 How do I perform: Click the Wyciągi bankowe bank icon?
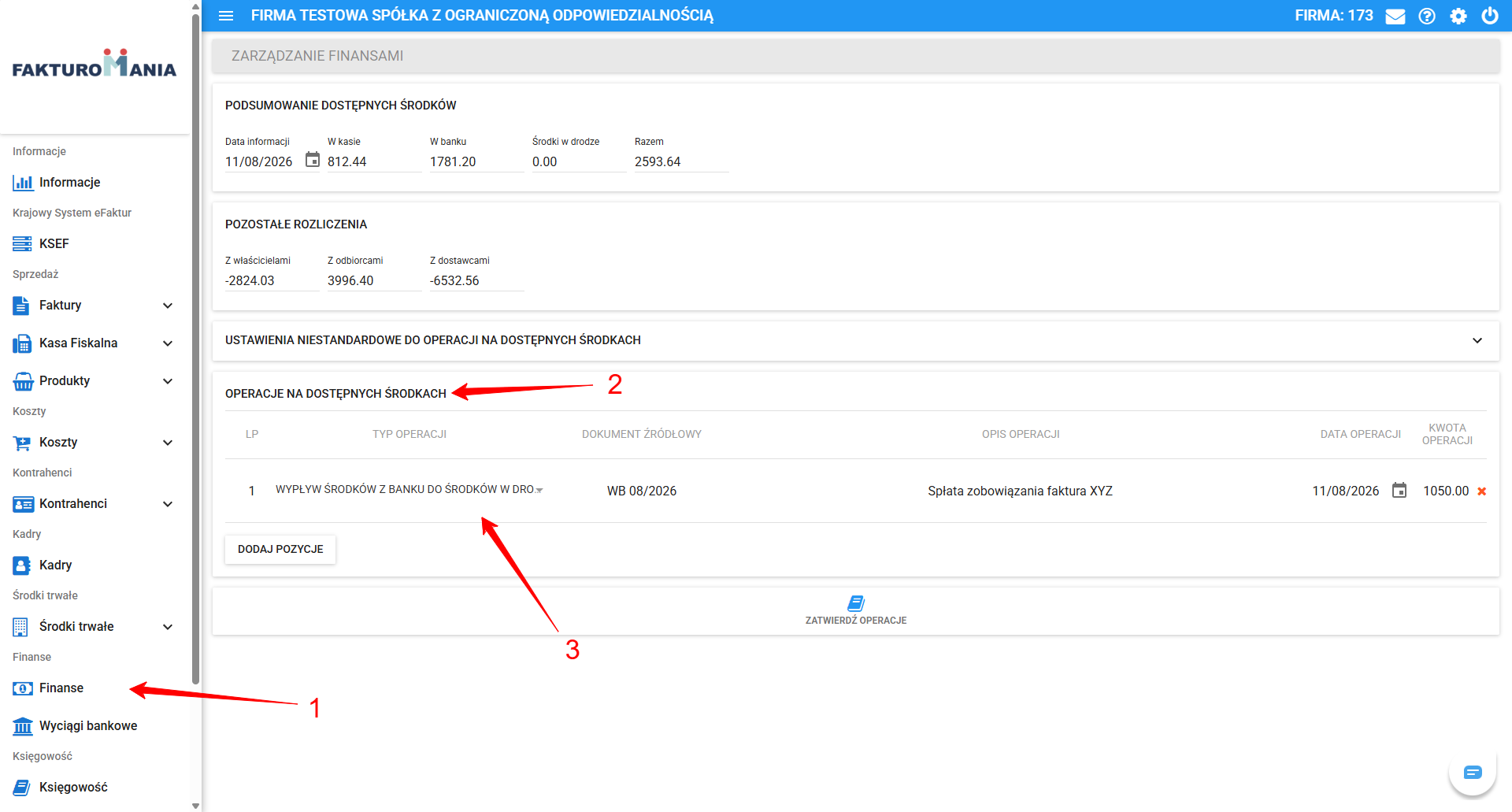23,726
